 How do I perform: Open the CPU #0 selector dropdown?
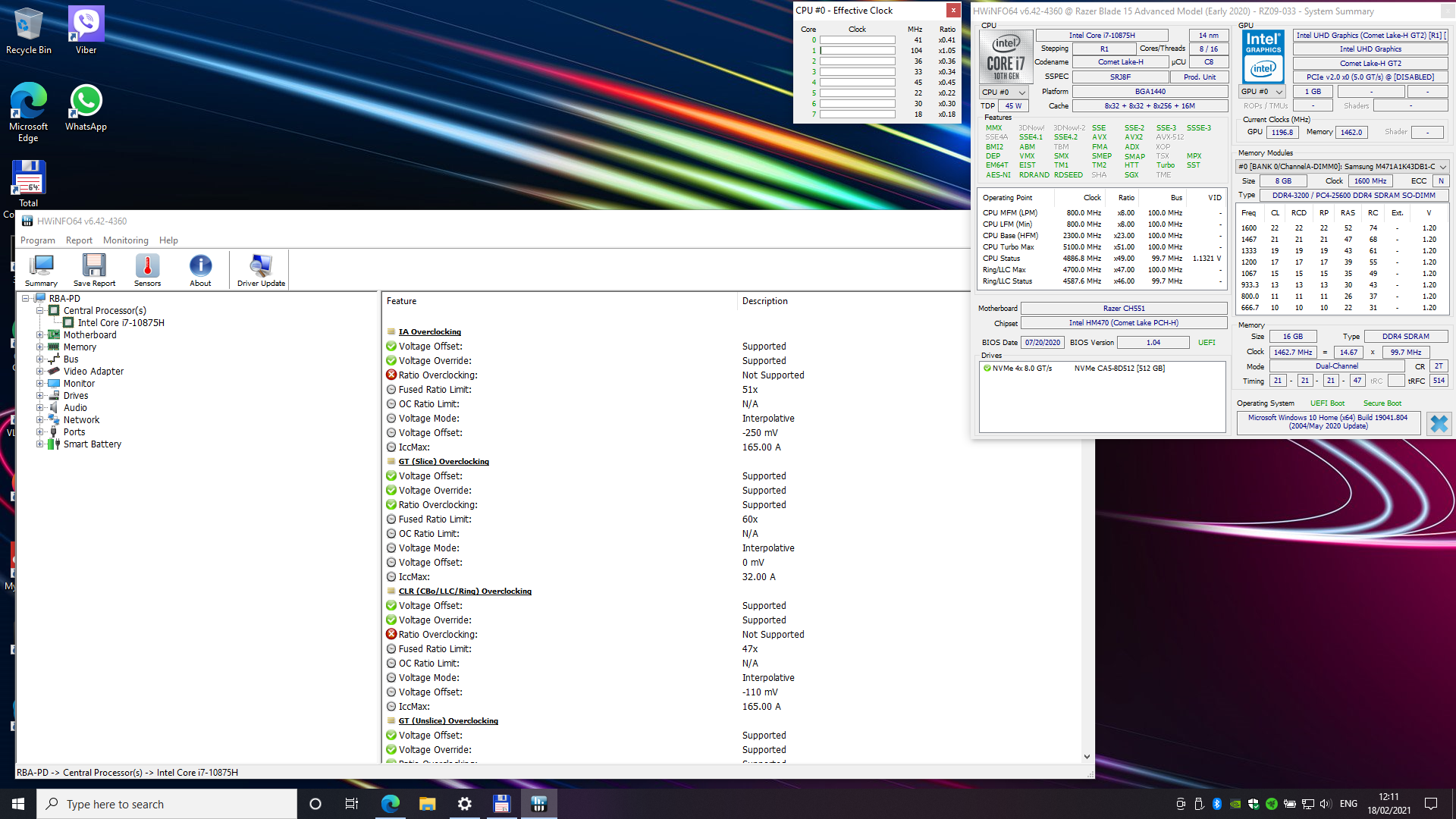pyautogui.click(x=1004, y=93)
